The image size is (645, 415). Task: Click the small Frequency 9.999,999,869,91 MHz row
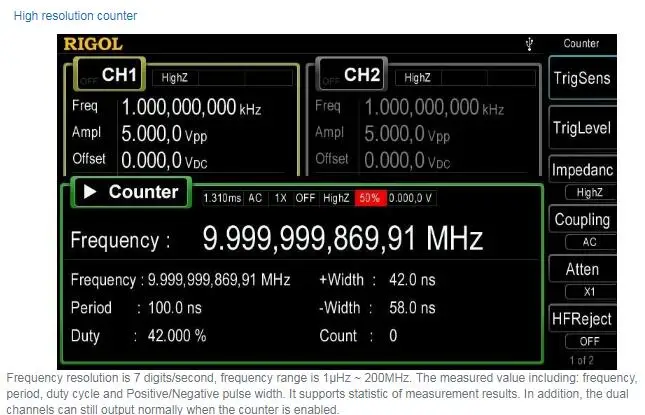181,280
